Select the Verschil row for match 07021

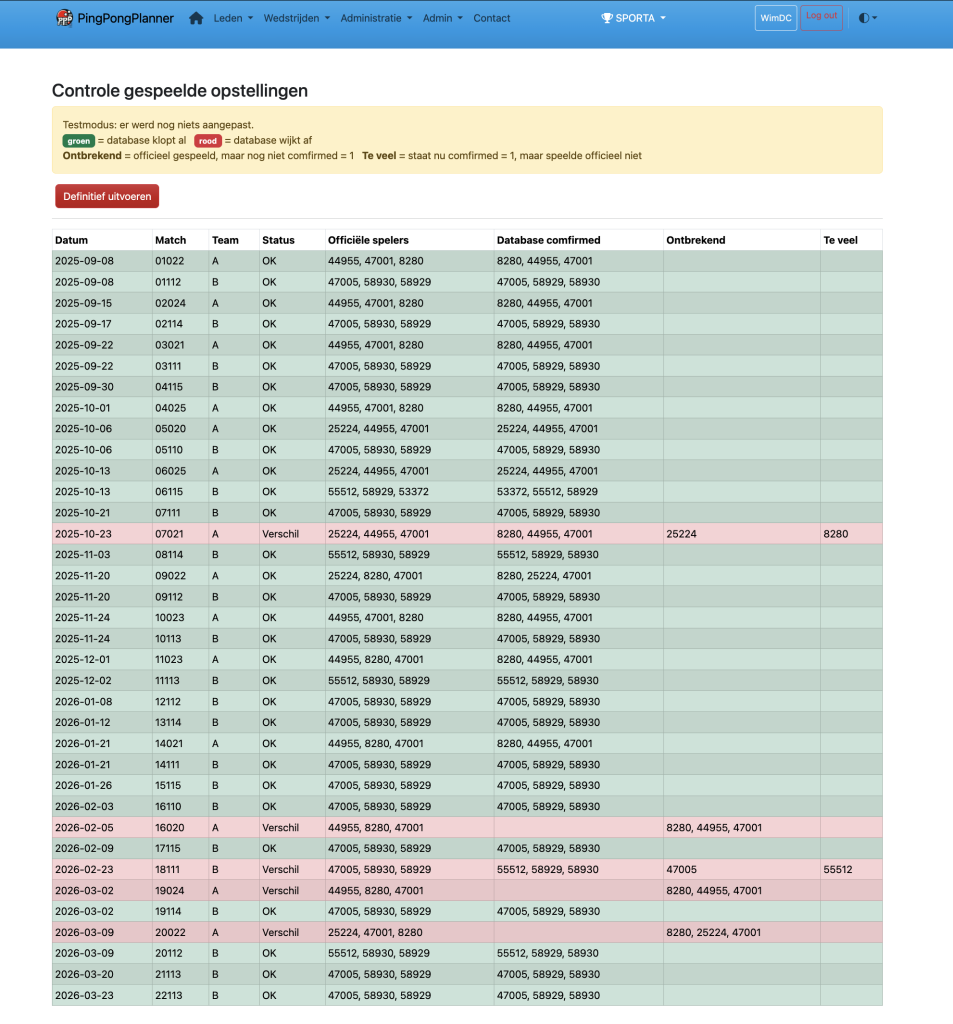coord(467,534)
